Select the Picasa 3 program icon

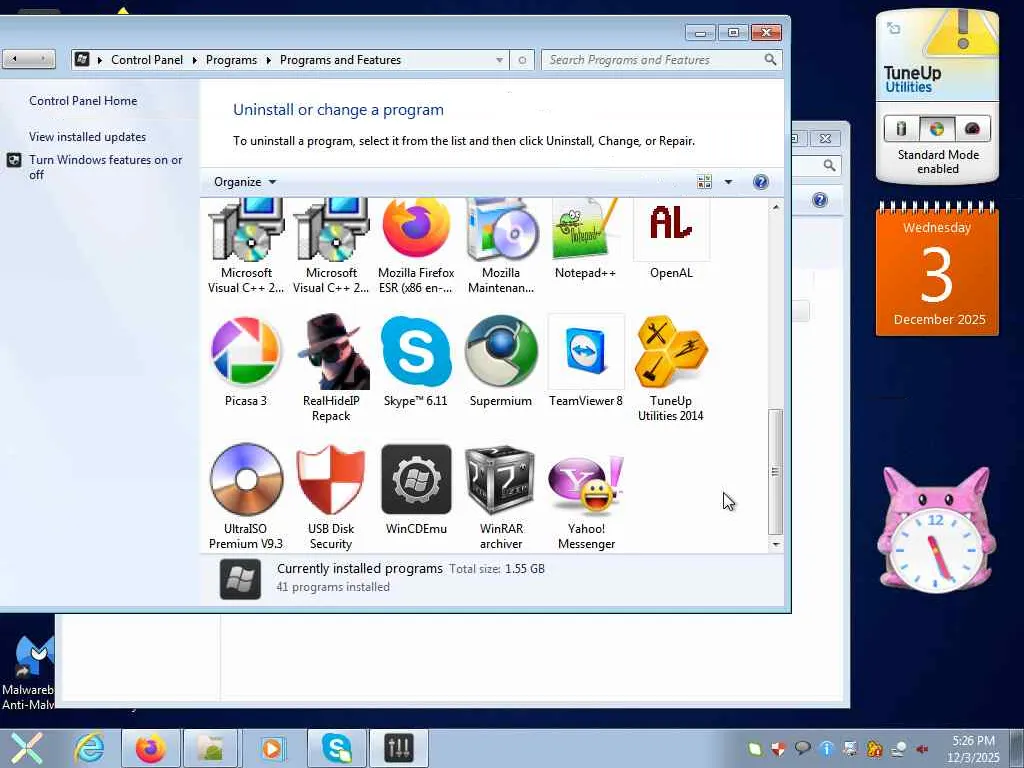(x=246, y=360)
